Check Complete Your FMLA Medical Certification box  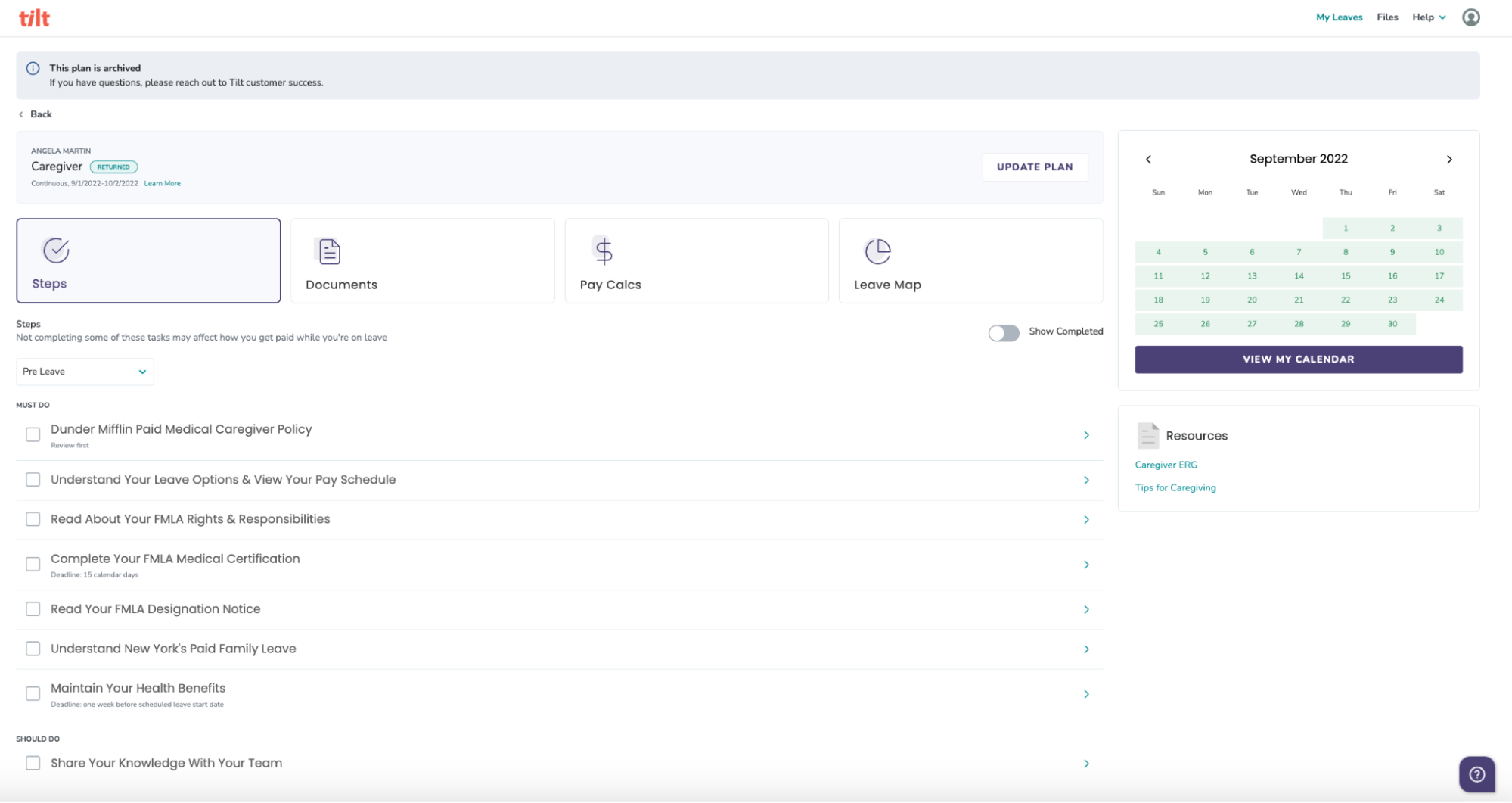[x=33, y=565]
